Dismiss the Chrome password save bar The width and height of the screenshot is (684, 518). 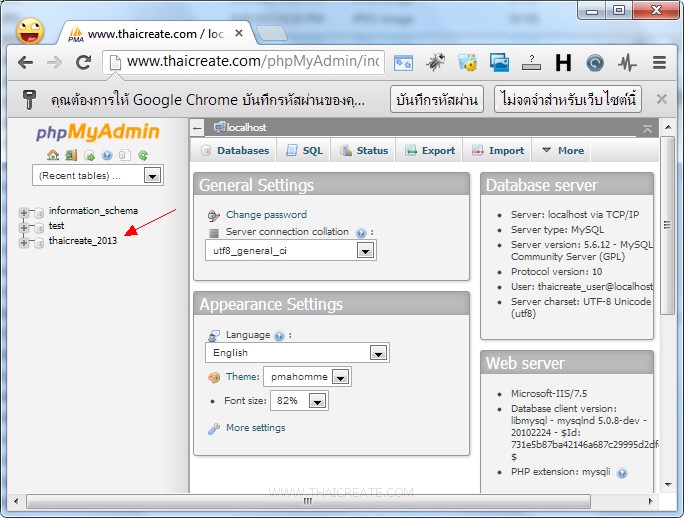pos(661,99)
